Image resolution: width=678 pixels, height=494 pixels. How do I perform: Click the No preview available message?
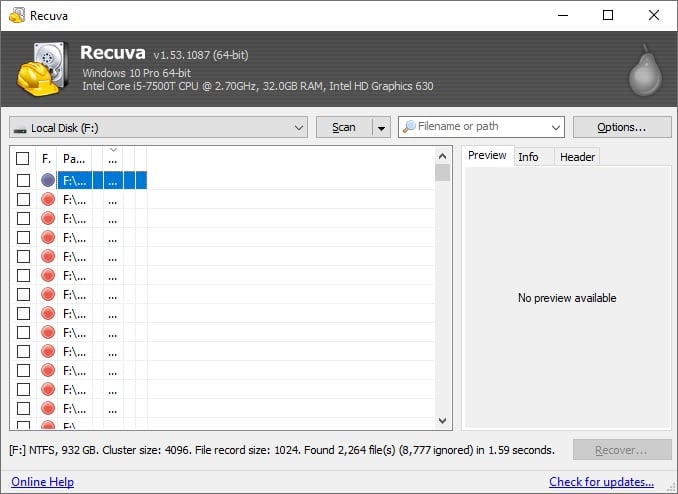[x=567, y=298]
